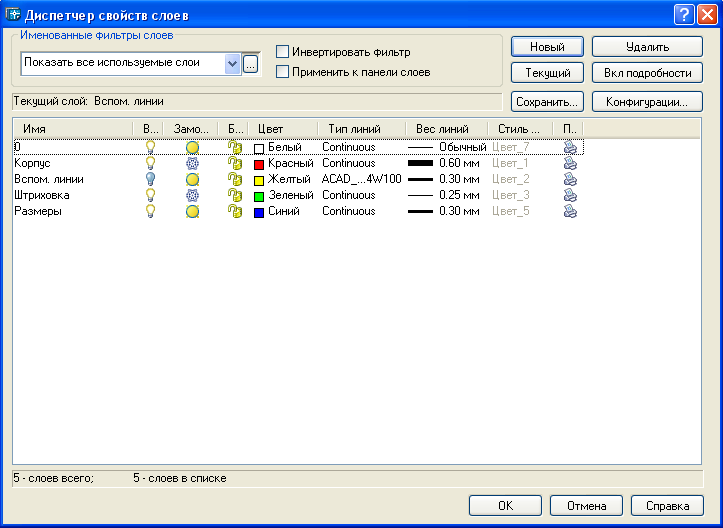Change the 0.60 мм lineweight
This screenshot has width=723, height=528.
click(x=444, y=163)
